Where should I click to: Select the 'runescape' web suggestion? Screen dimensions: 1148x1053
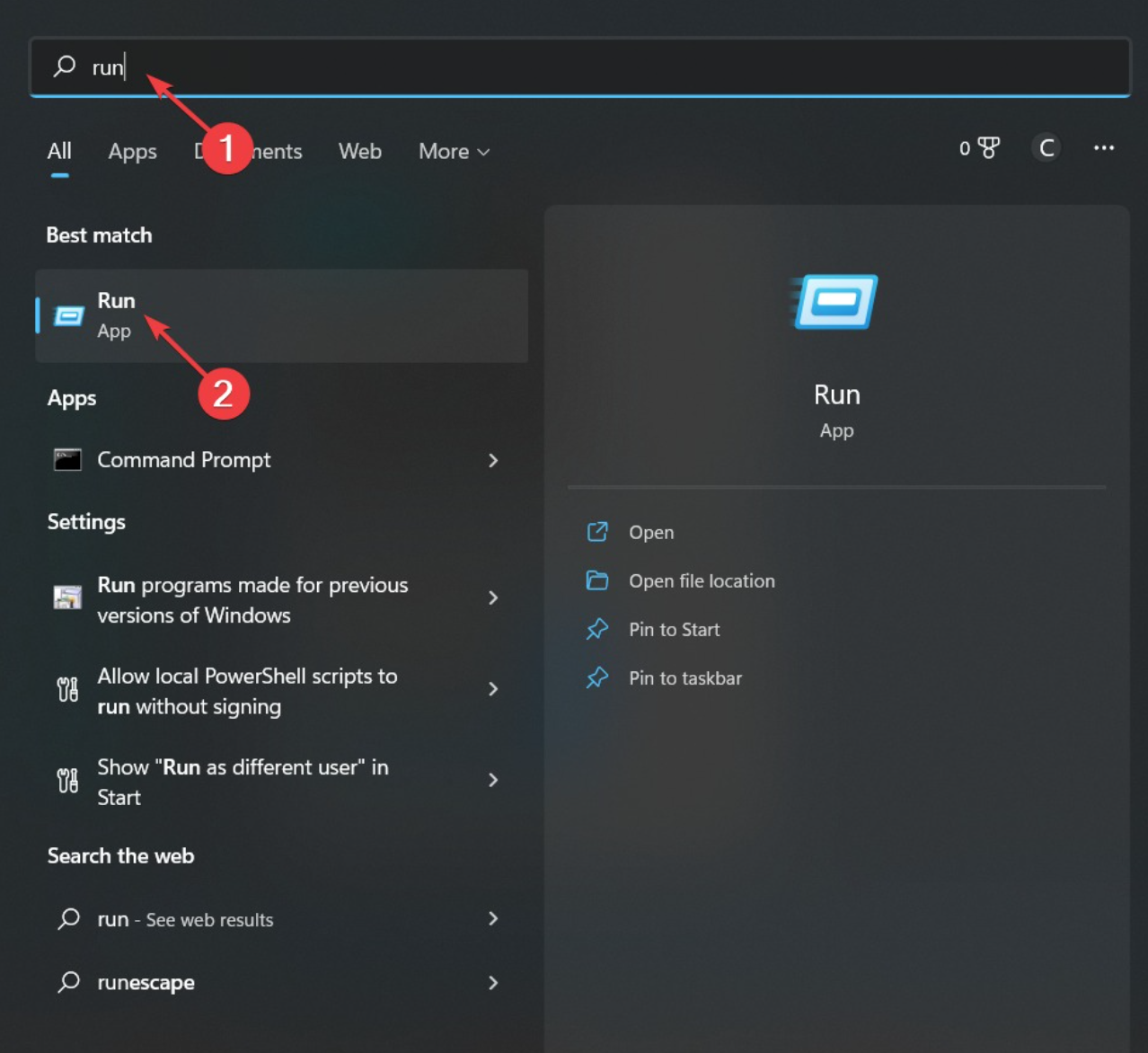pos(281,982)
